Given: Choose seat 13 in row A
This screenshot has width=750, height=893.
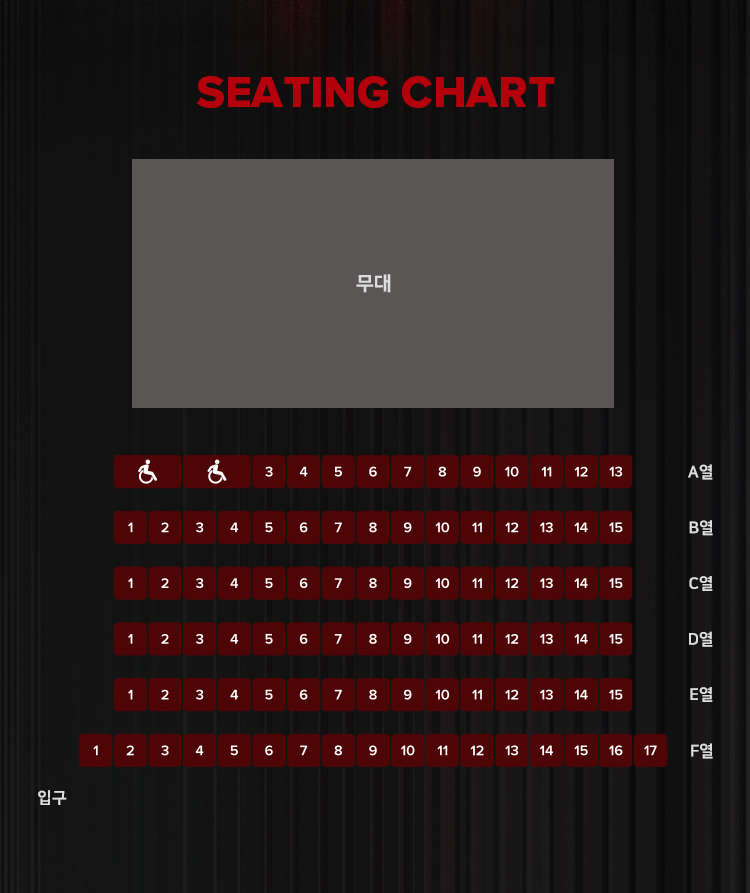Looking at the screenshot, I should (x=616, y=472).
